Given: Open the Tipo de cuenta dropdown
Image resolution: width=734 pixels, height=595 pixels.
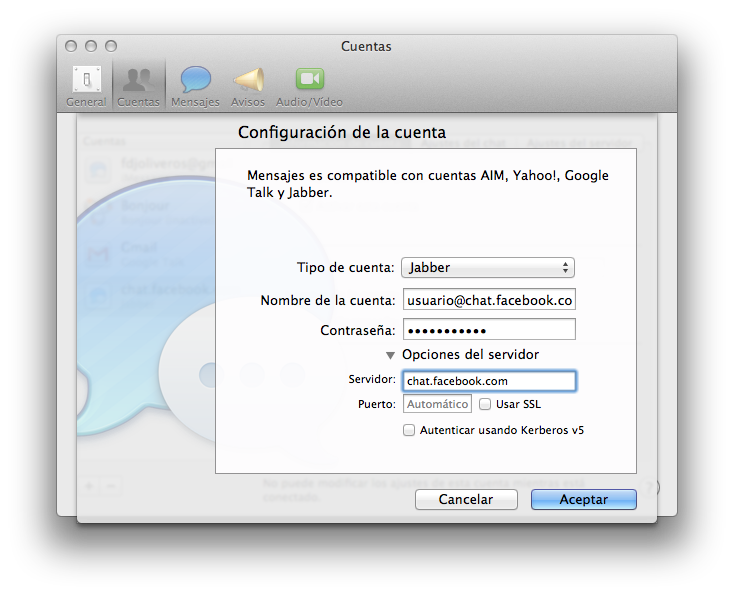Looking at the screenshot, I should (x=488, y=267).
